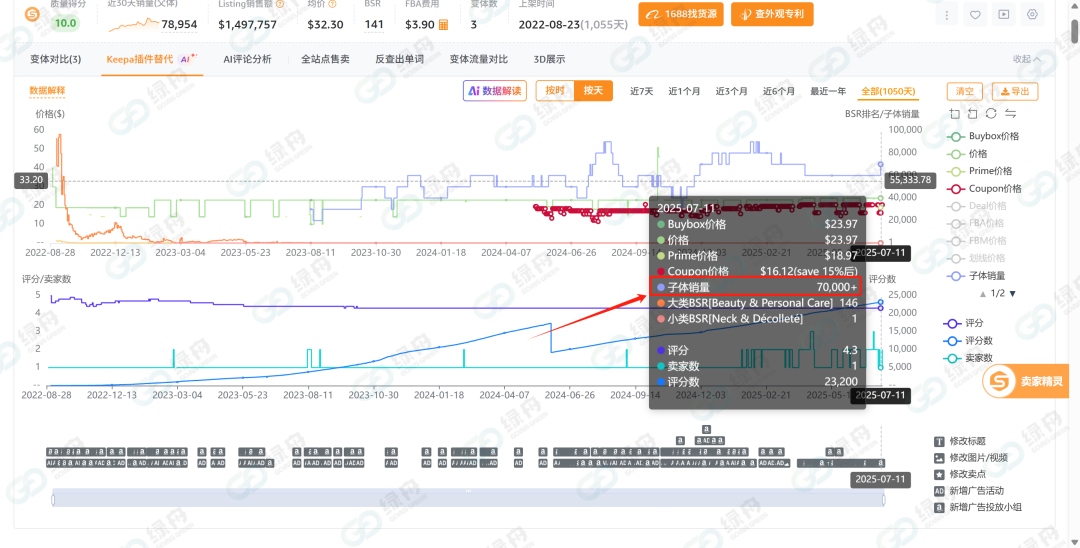Click the SellerSprite logo icon at top left
Viewport: 1080px width, 548px height.
32,14
